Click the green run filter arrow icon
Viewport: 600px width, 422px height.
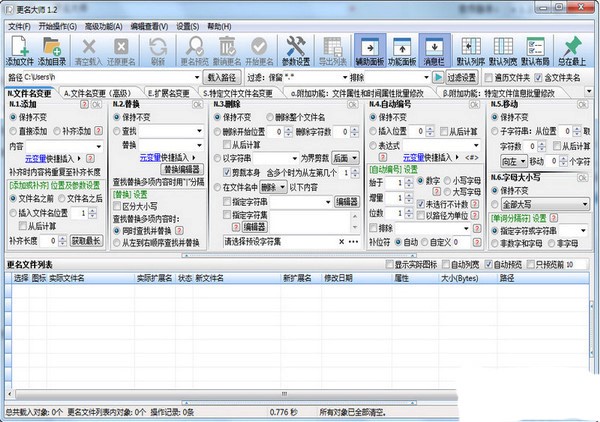click(438, 76)
